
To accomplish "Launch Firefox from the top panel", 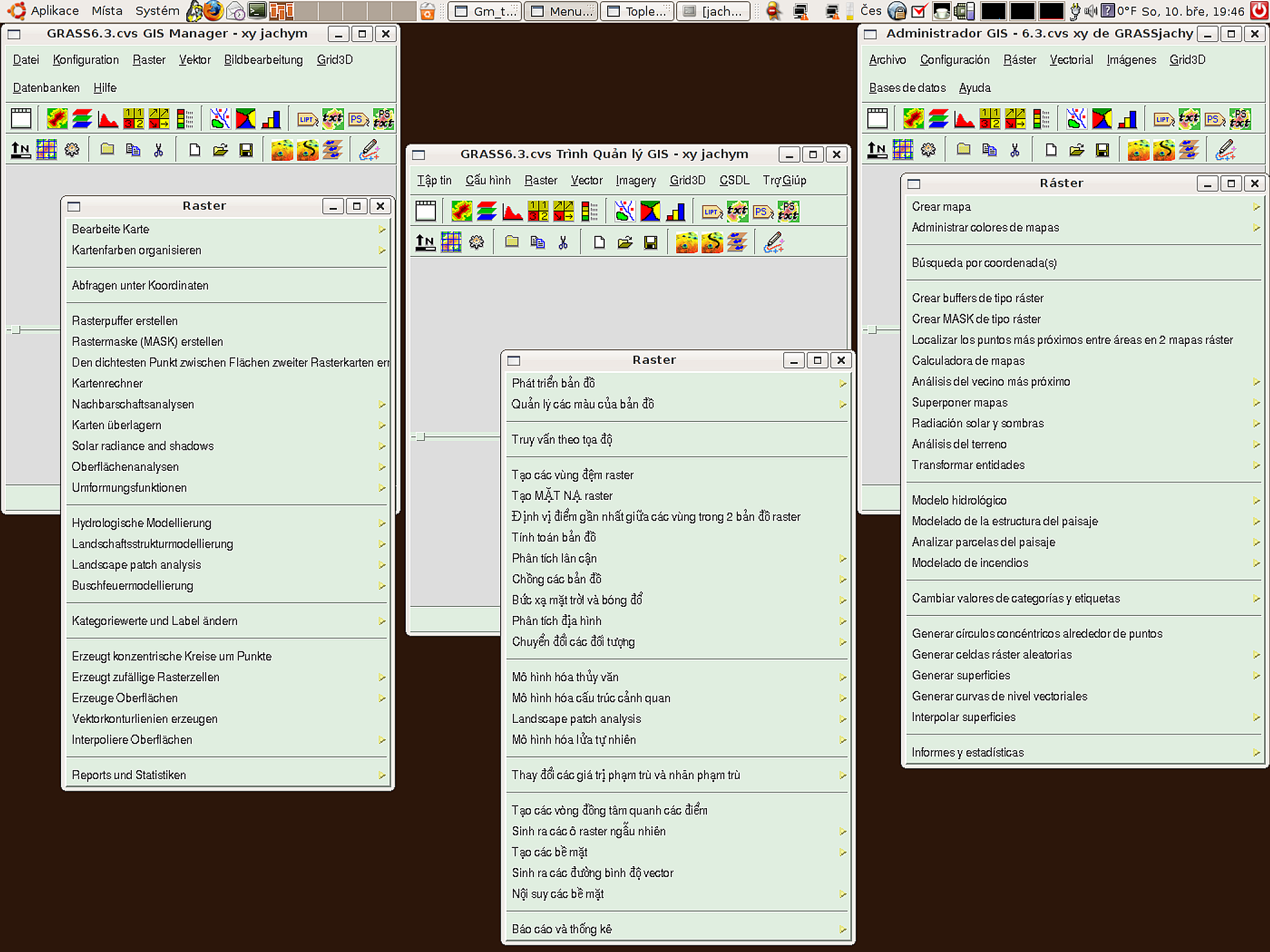I will (x=213, y=11).
